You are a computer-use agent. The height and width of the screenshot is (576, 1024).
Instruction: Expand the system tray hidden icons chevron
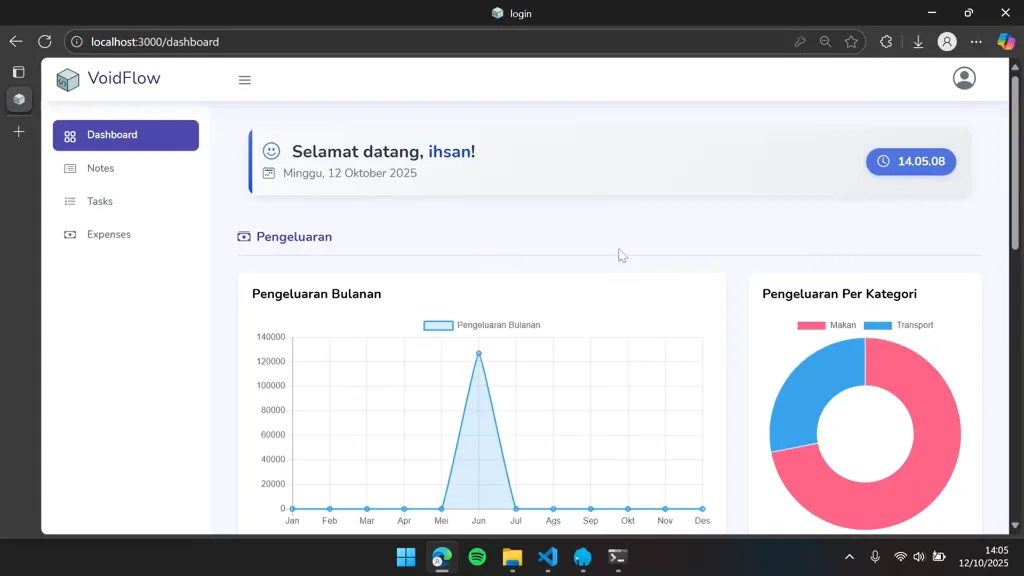coord(849,557)
